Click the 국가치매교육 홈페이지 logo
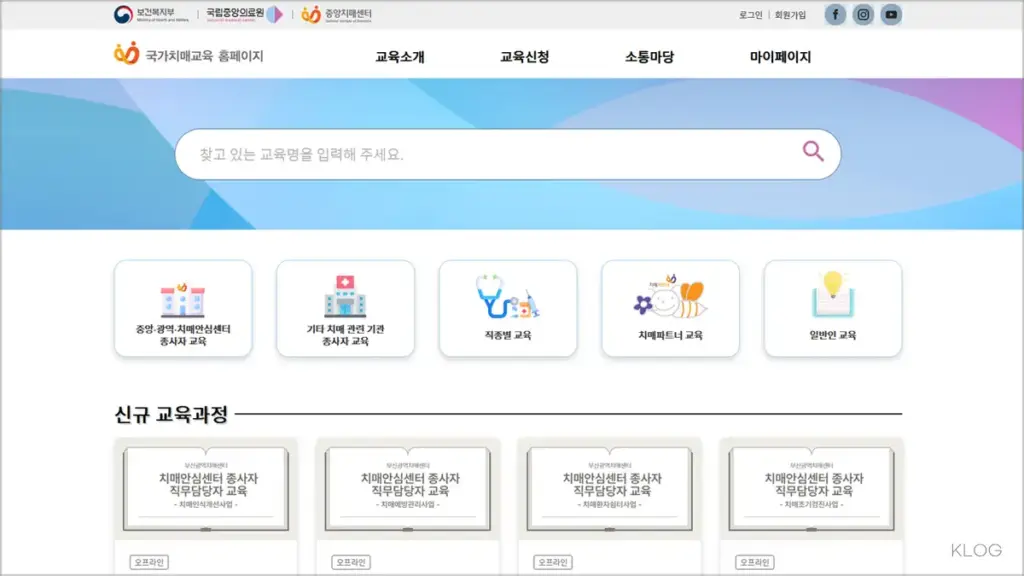Viewport: 1024px width, 576px height. [189, 56]
